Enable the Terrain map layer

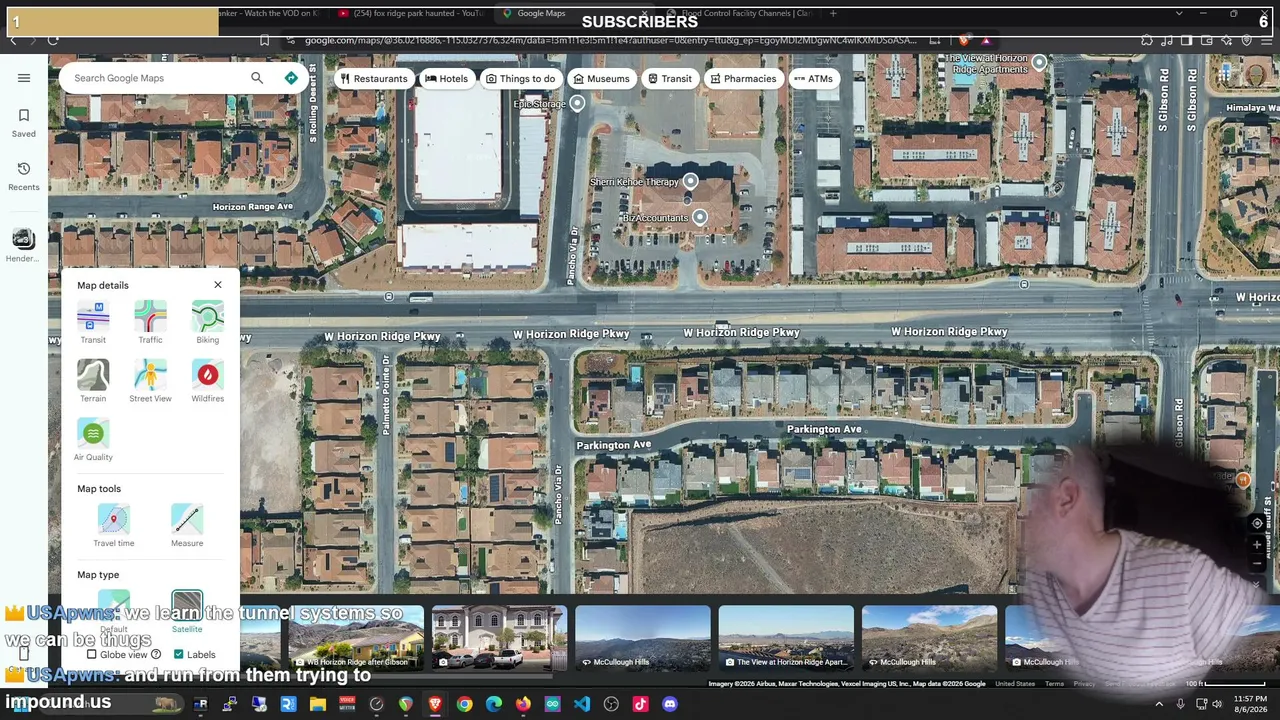(93, 381)
